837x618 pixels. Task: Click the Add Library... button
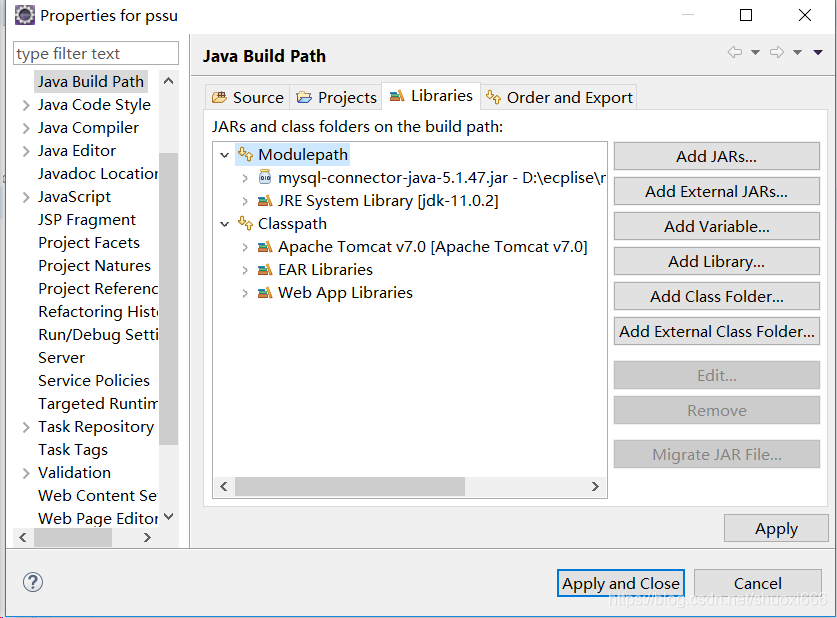pos(716,261)
